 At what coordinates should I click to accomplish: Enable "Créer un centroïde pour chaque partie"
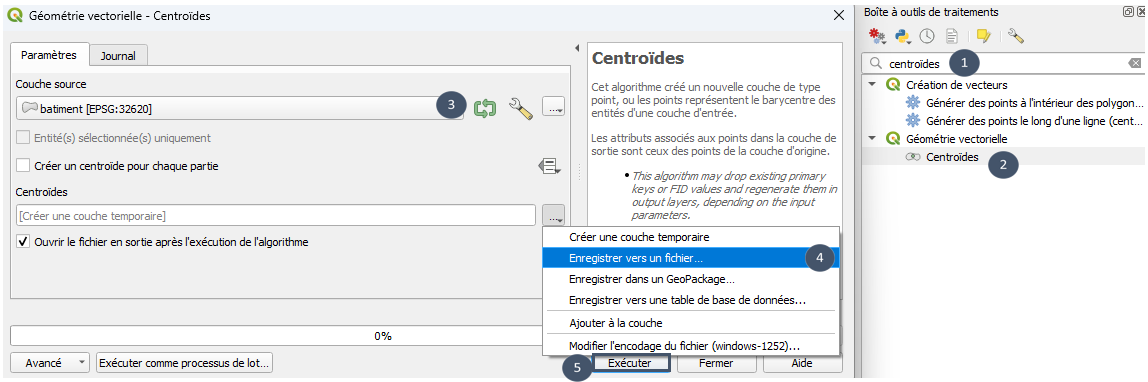[23, 166]
